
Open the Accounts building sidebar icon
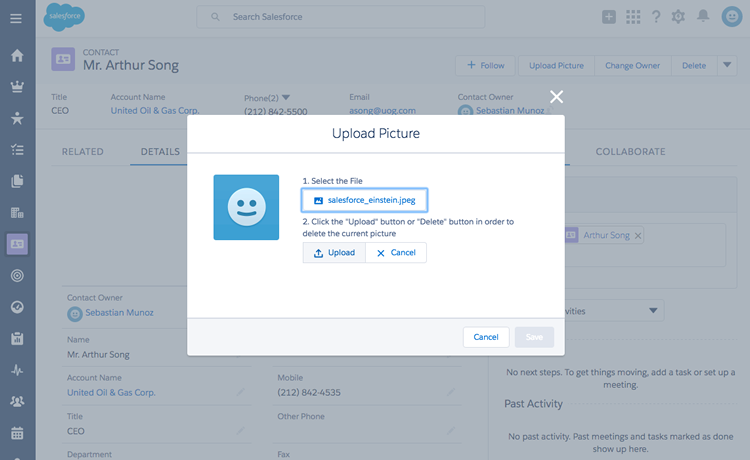[17, 213]
